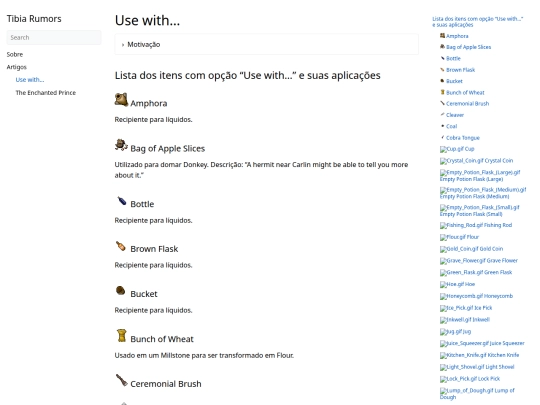Click the Bucket heading text
Screen dimensions: 540x405
click(144, 294)
